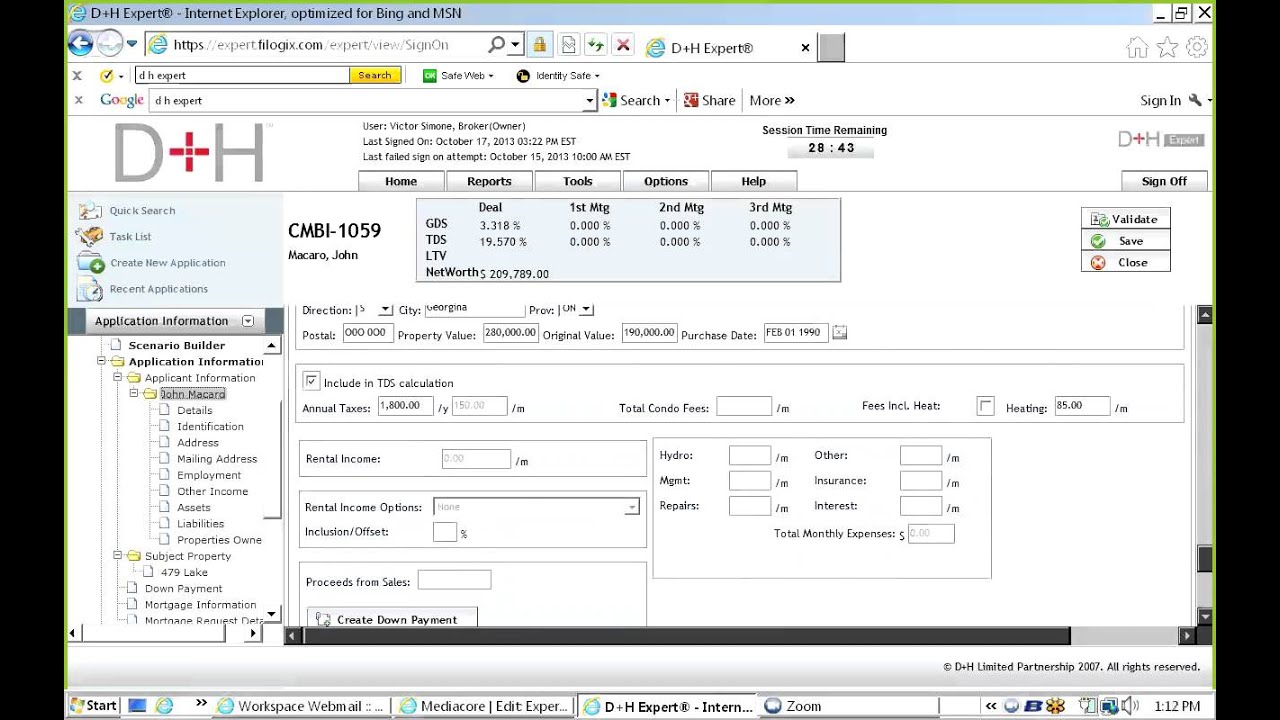Click the Validate icon
The image size is (1280, 720).
tap(1099, 219)
